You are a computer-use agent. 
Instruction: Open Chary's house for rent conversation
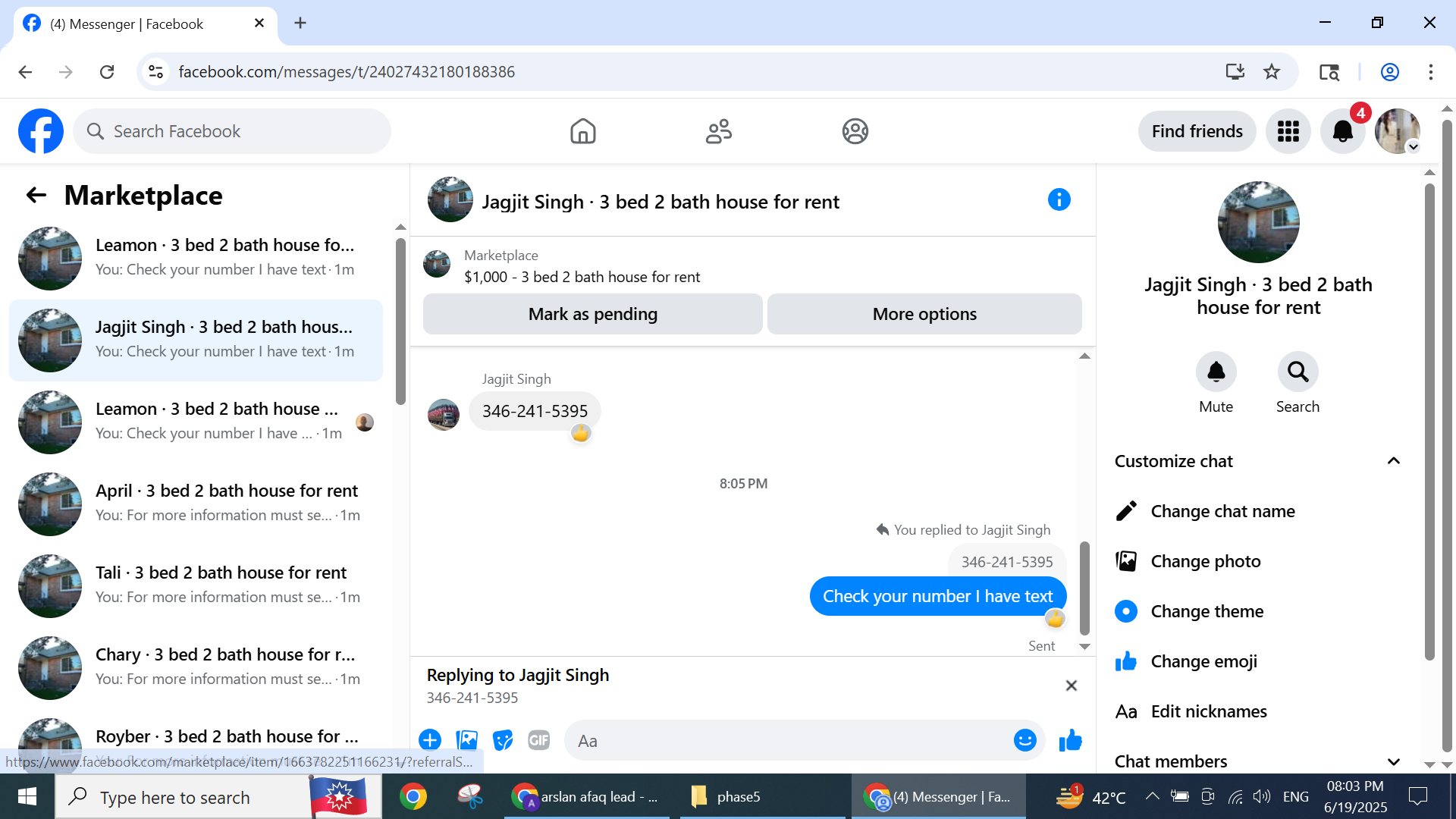(196, 667)
